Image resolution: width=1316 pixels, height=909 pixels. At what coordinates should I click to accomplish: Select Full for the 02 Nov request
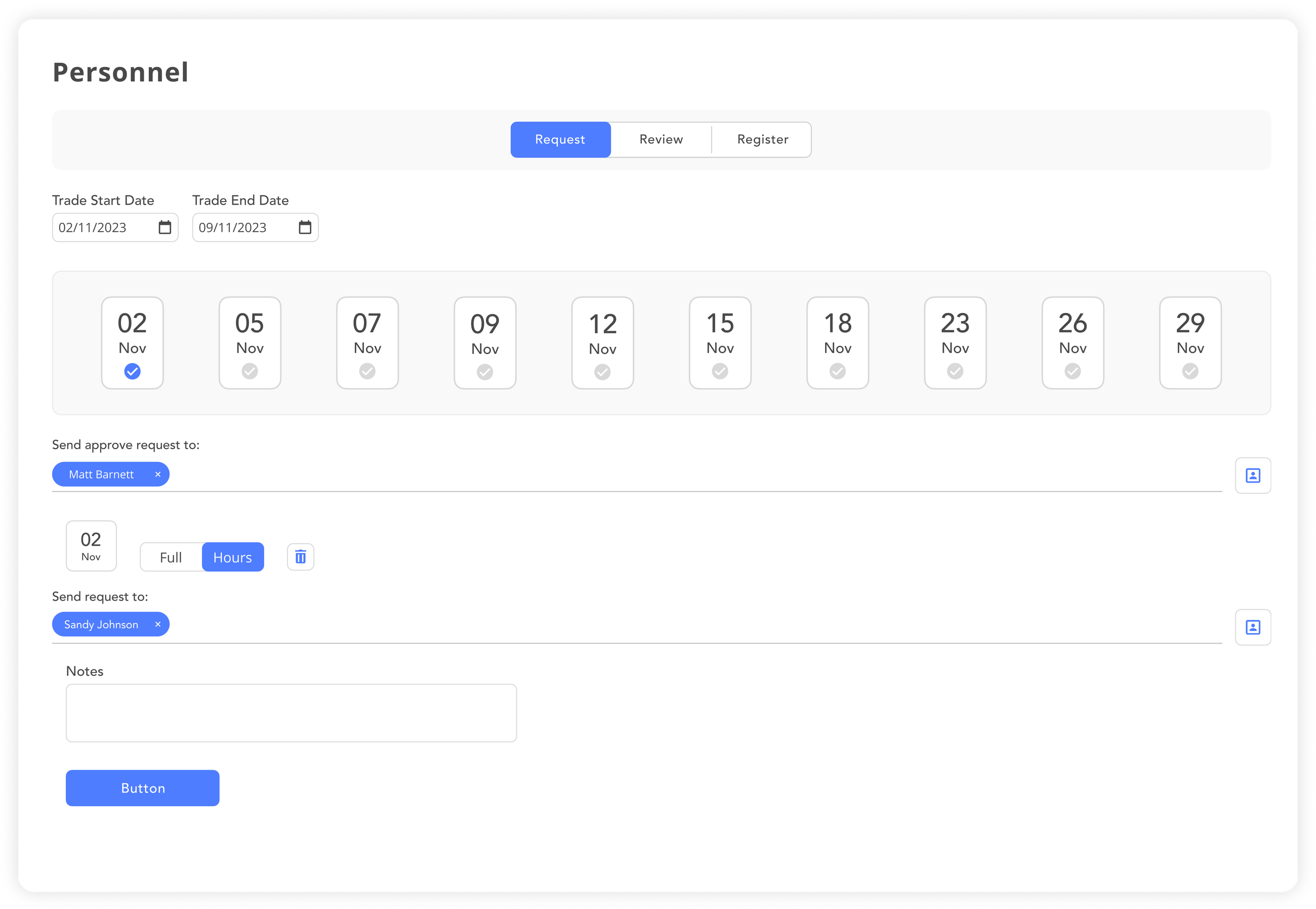point(170,557)
